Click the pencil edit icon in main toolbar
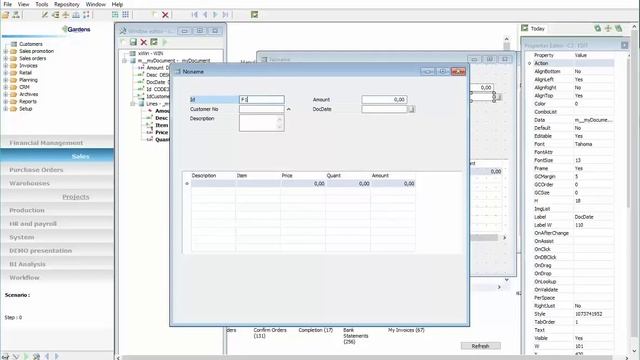The height and width of the screenshot is (360, 640). [x=45, y=15]
